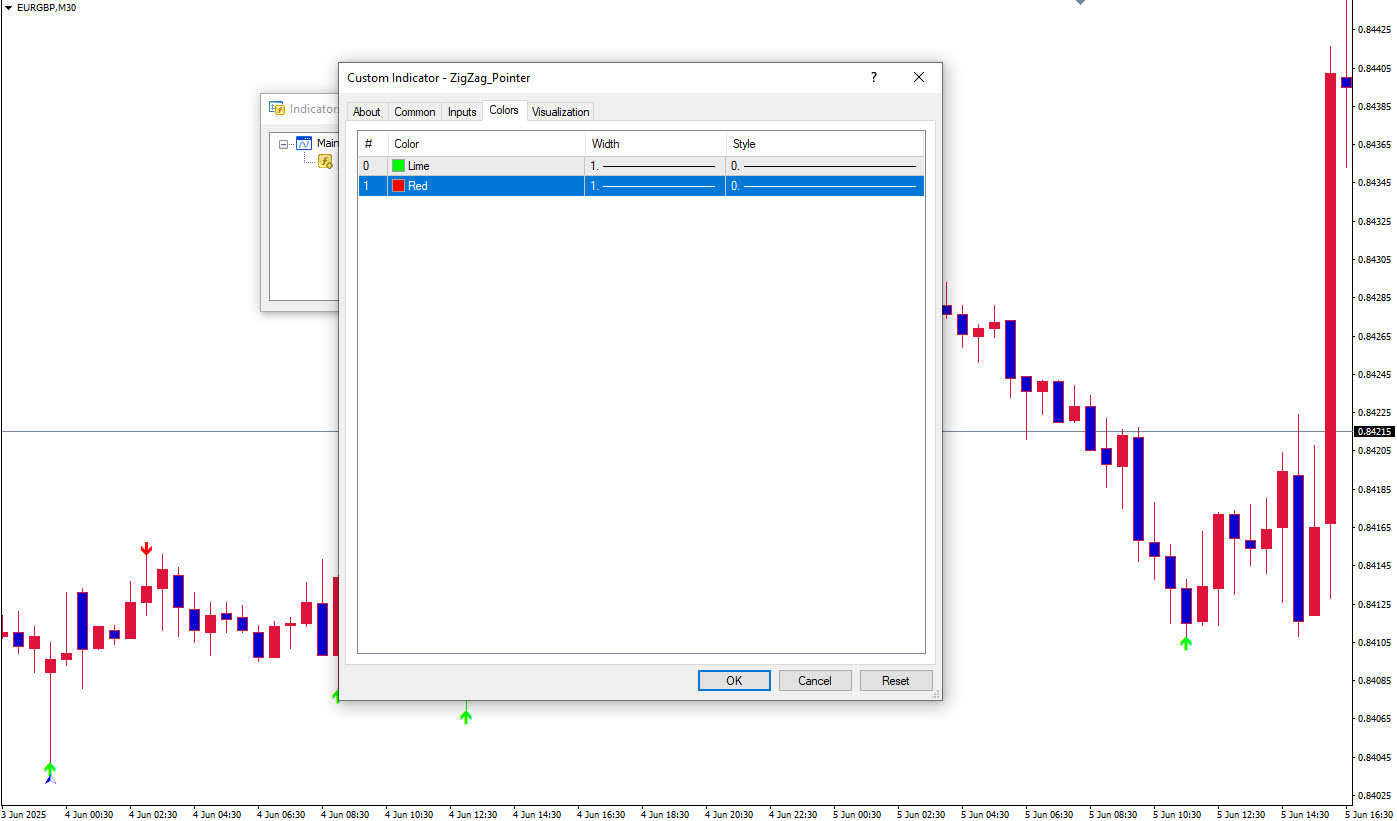1397x821 pixels.
Task: Click the dialog title Custom Indicator - ZigZag_Pointer
Action: click(439, 78)
